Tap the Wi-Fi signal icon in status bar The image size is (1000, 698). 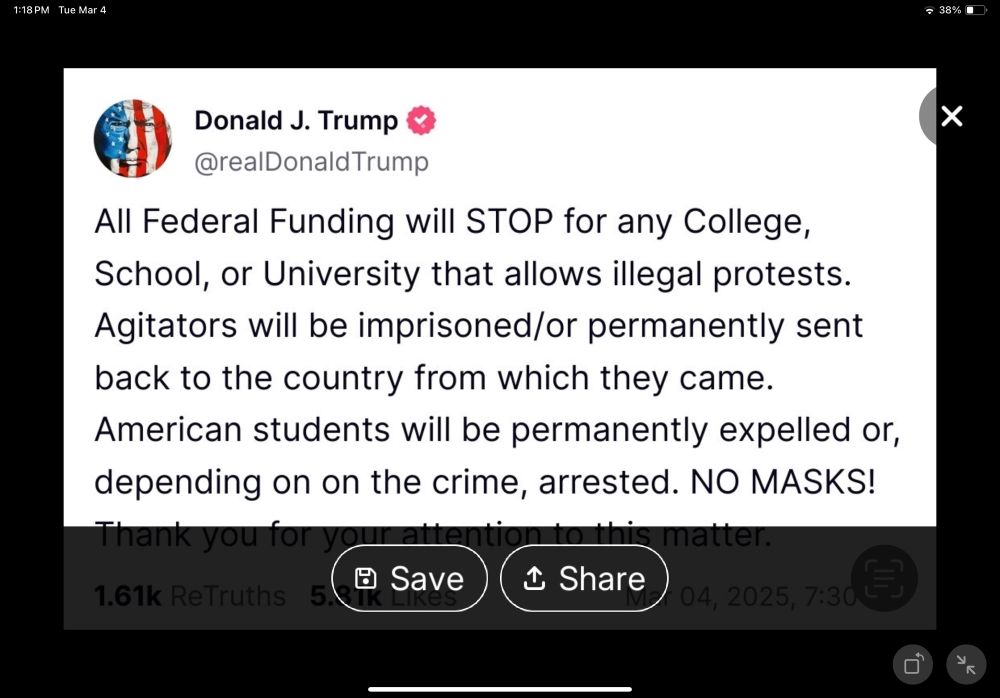930,10
